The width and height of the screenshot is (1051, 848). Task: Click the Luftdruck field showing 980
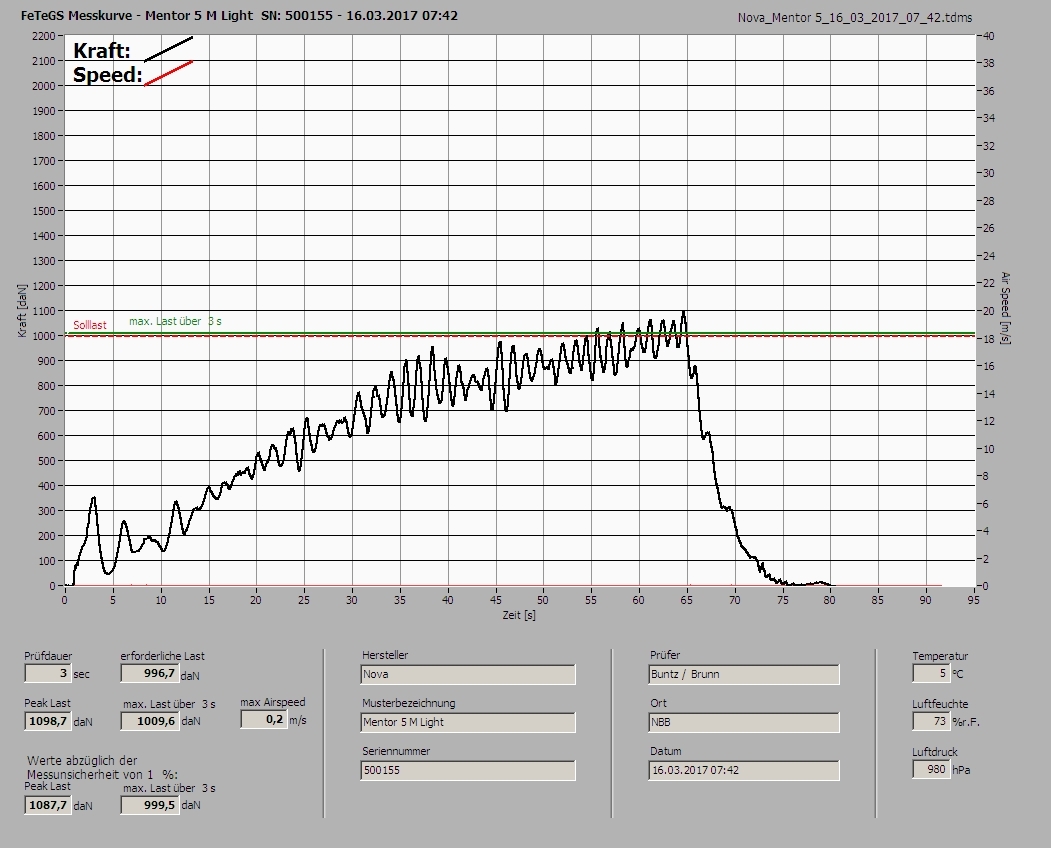(x=931, y=769)
